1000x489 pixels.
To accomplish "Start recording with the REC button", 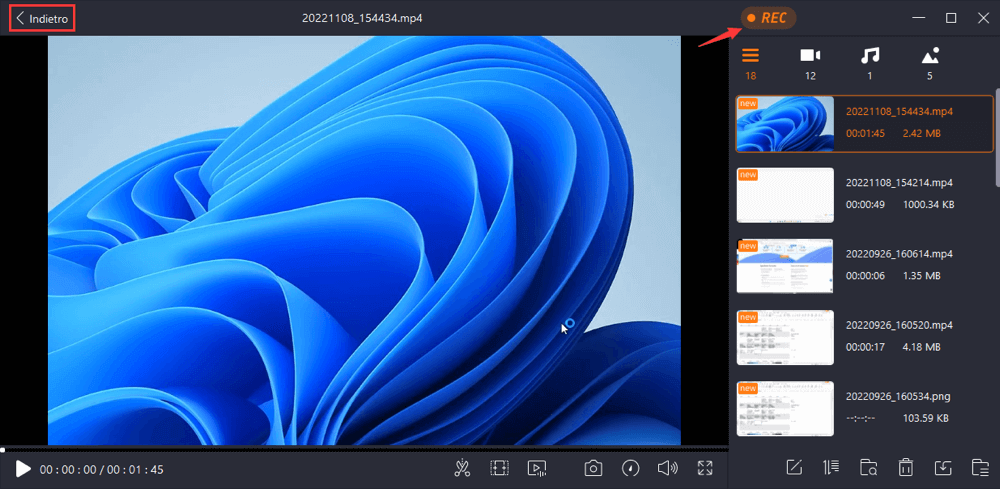I will [x=768, y=18].
